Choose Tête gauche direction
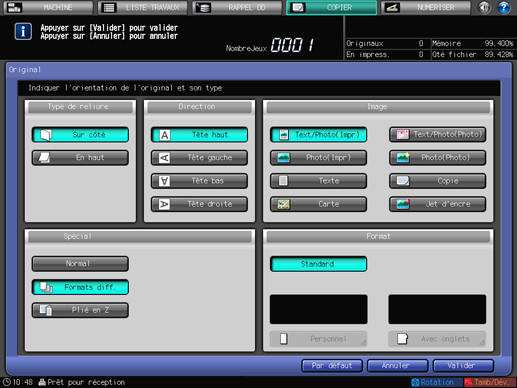The width and height of the screenshot is (517, 388). click(199, 158)
